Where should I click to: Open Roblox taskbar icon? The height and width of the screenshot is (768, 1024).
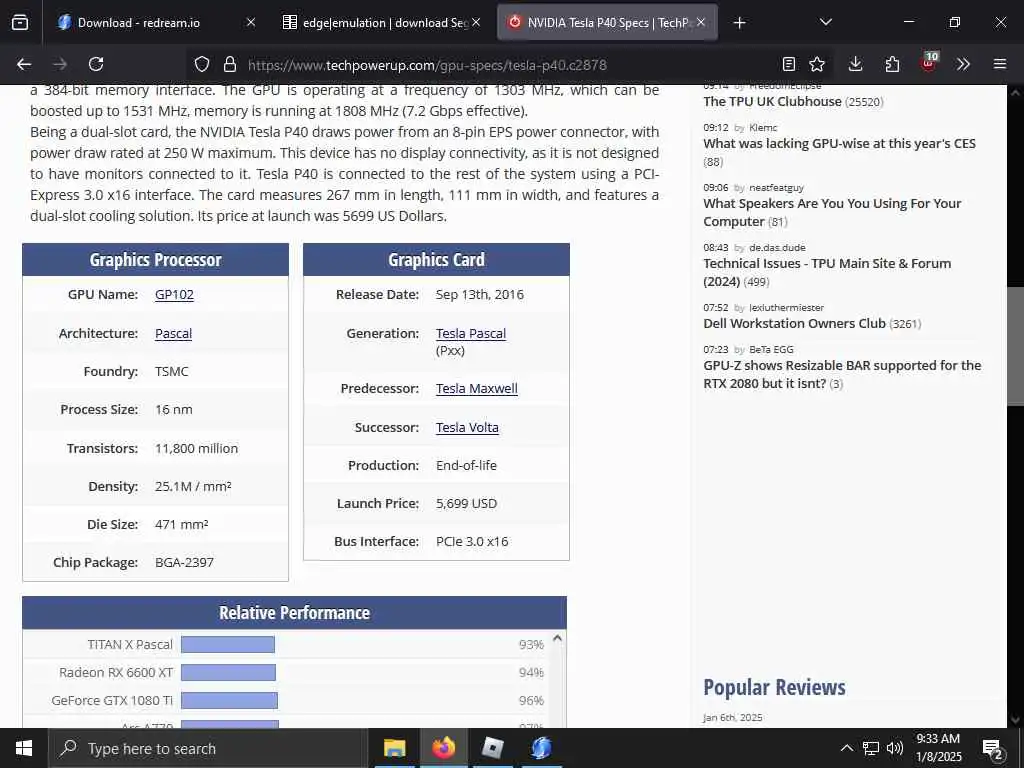[492, 748]
